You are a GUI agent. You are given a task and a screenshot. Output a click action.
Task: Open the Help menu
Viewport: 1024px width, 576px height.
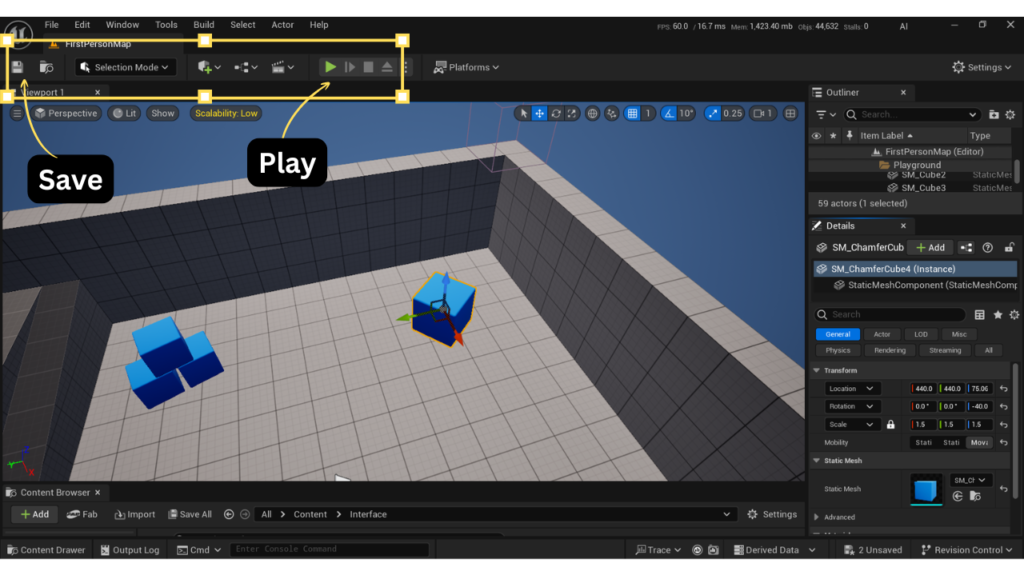pos(319,25)
